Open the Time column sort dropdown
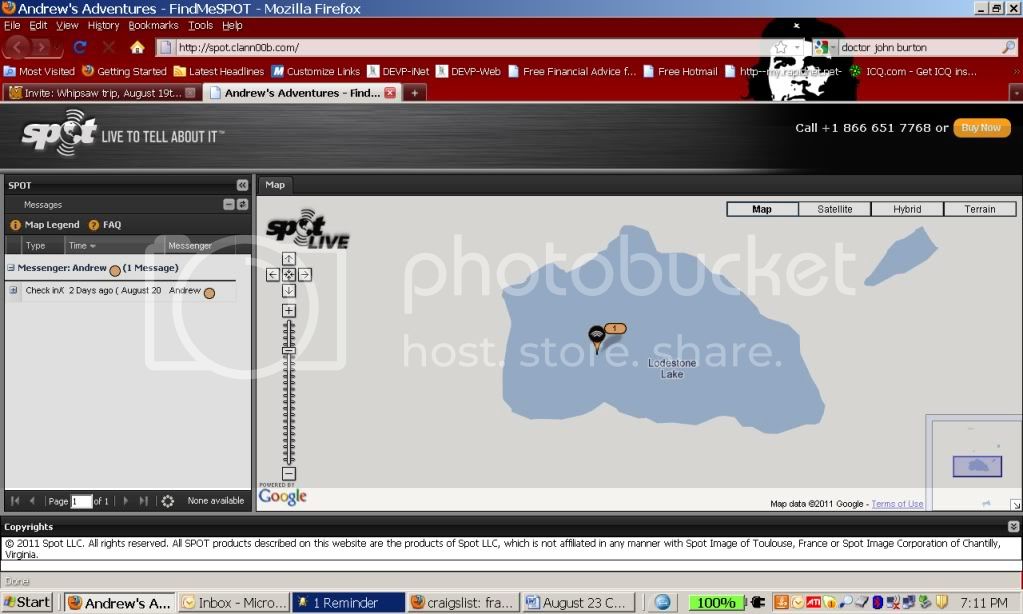The image size is (1023, 614). pyautogui.click(x=93, y=246)
